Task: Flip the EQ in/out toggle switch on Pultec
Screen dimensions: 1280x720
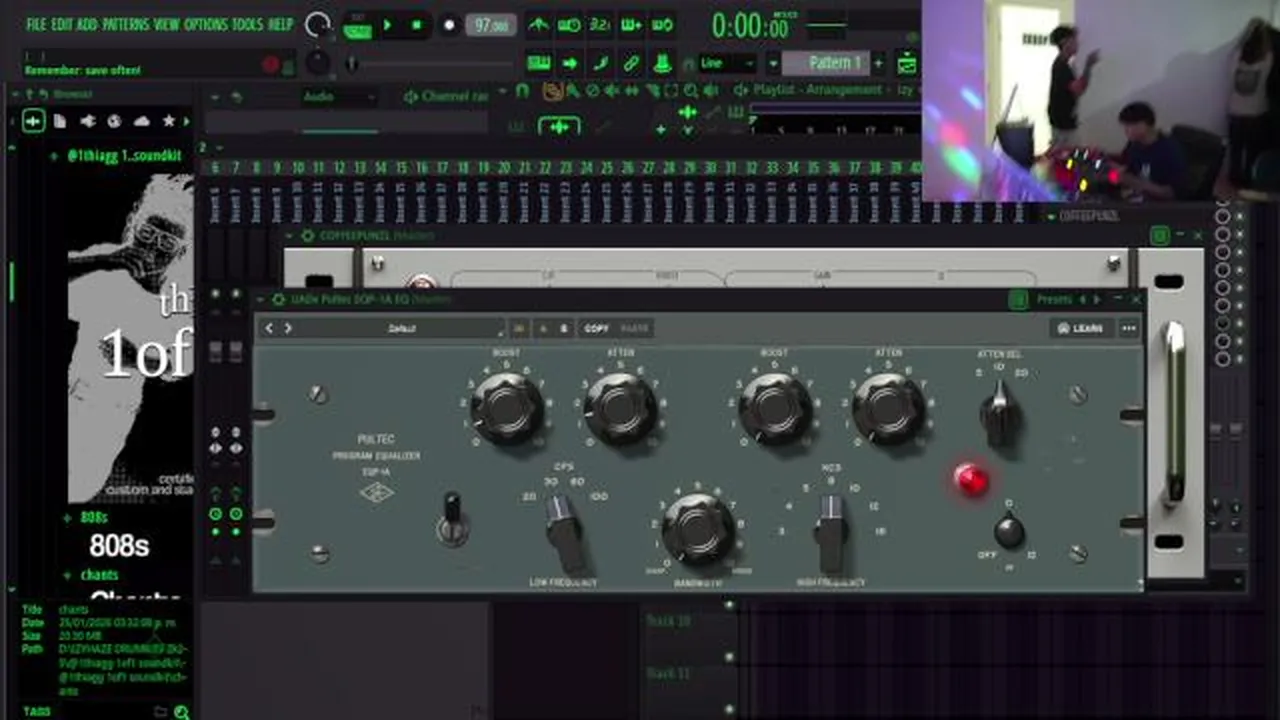Action: point(453,518)
